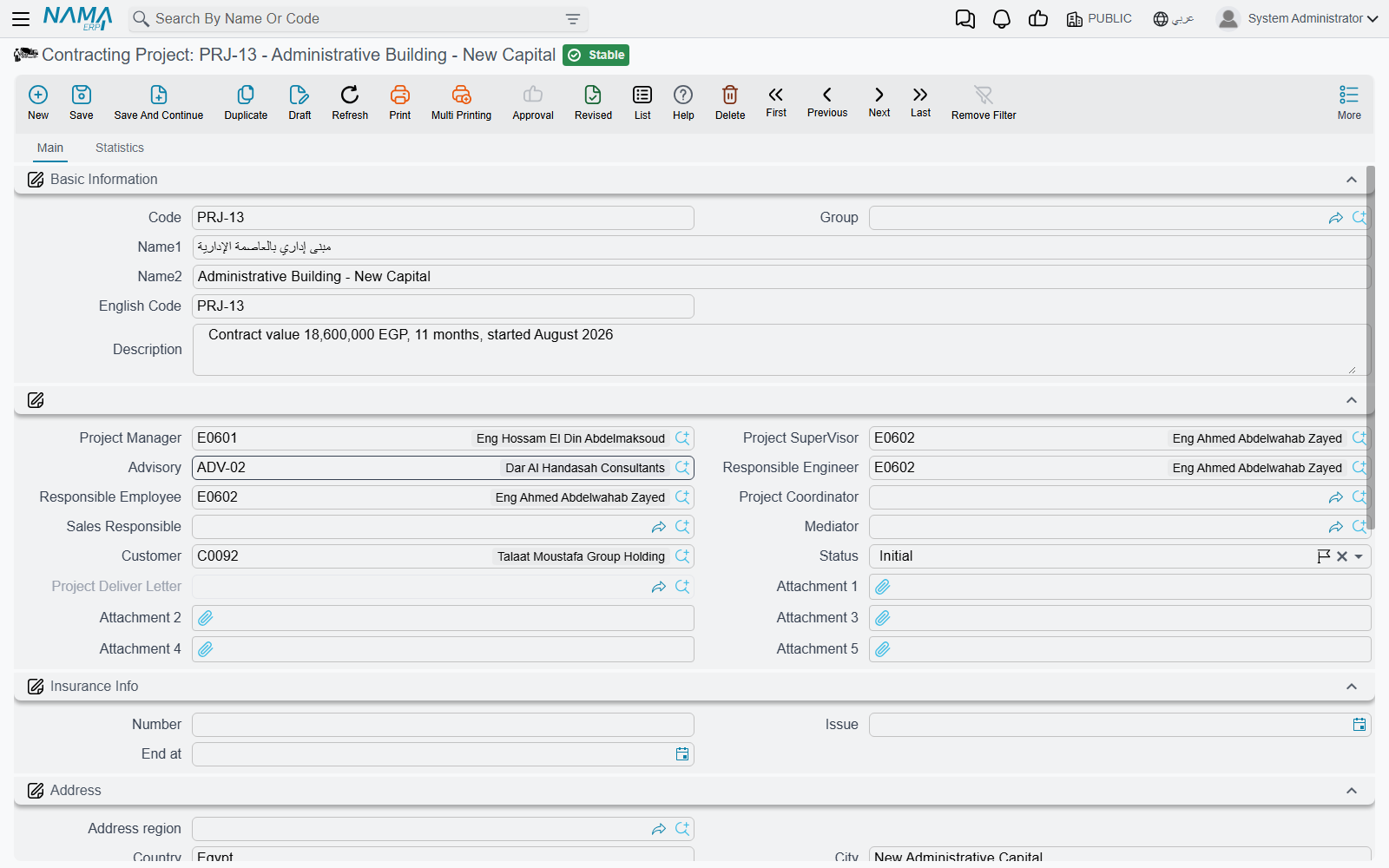
Task: Save the project record
Action: pos(82,102)
